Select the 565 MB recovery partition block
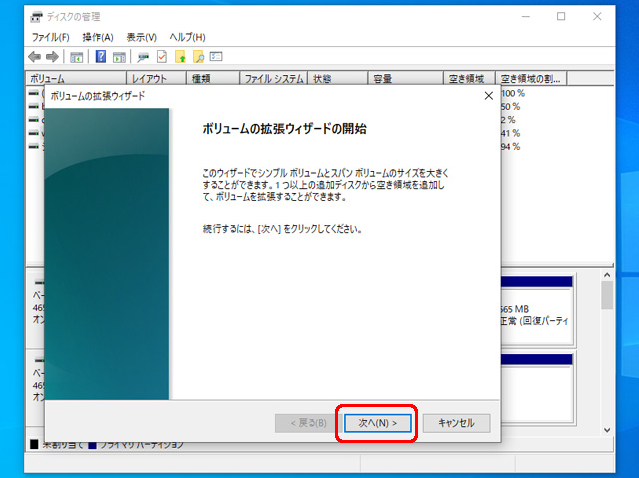The height and width of the screenshot is (478, 639). 537,311
